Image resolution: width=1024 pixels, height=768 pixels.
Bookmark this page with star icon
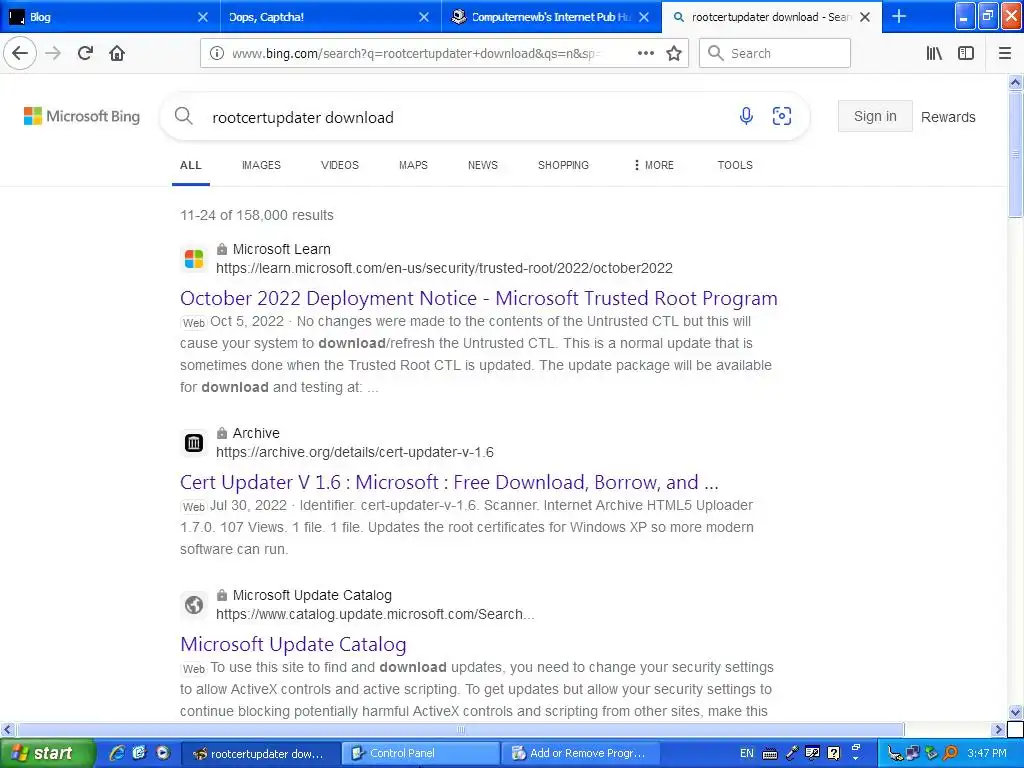pos(674,54)
